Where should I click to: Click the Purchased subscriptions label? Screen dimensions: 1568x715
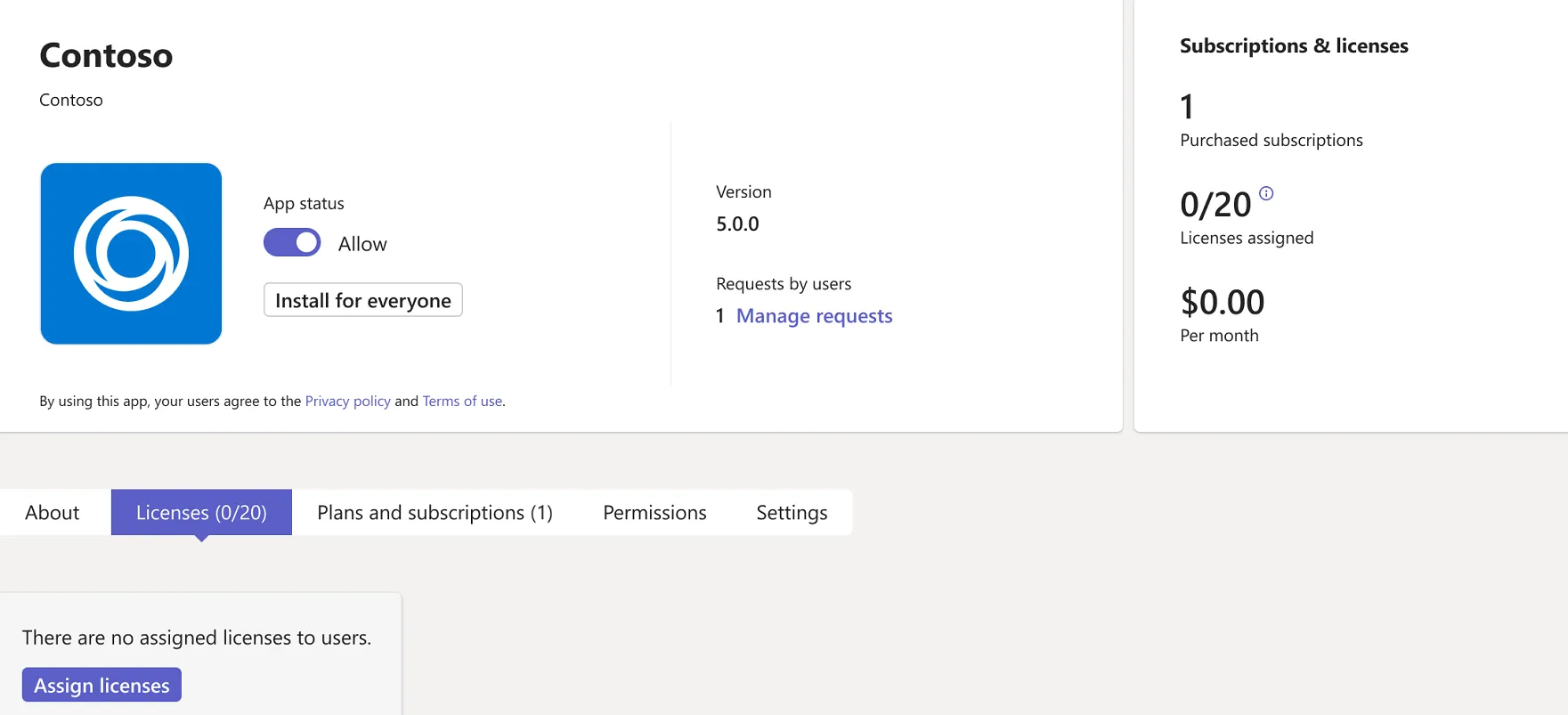1271,141
